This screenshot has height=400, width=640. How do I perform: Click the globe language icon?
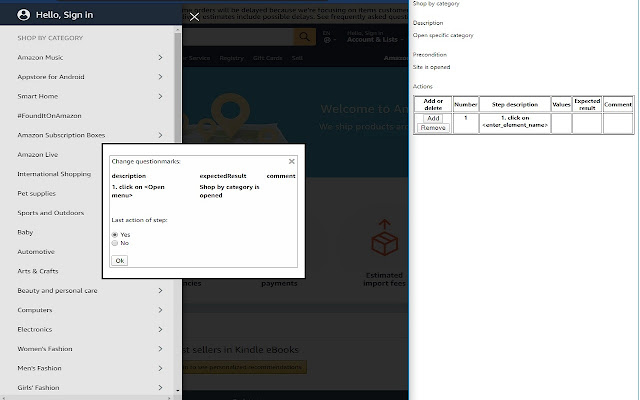[327, 40]
